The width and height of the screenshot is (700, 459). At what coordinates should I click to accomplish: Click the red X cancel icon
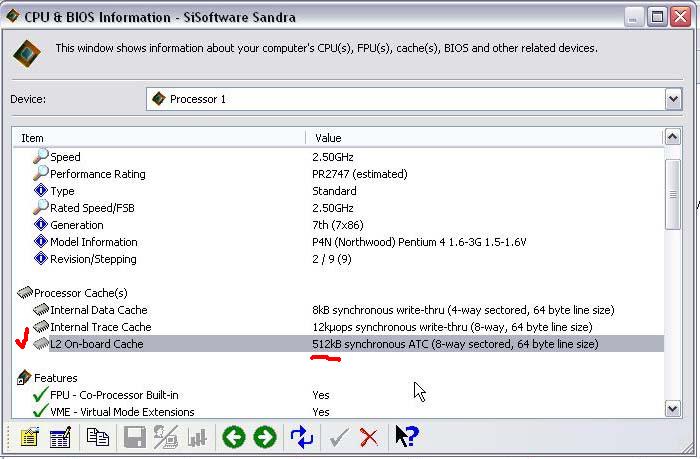[x=369, y=438]
